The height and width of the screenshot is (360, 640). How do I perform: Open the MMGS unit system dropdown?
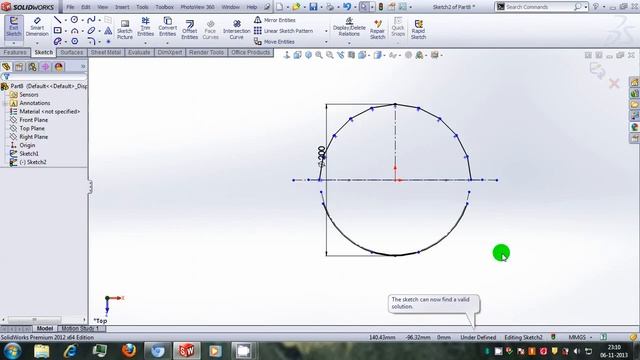coord(580,338)
